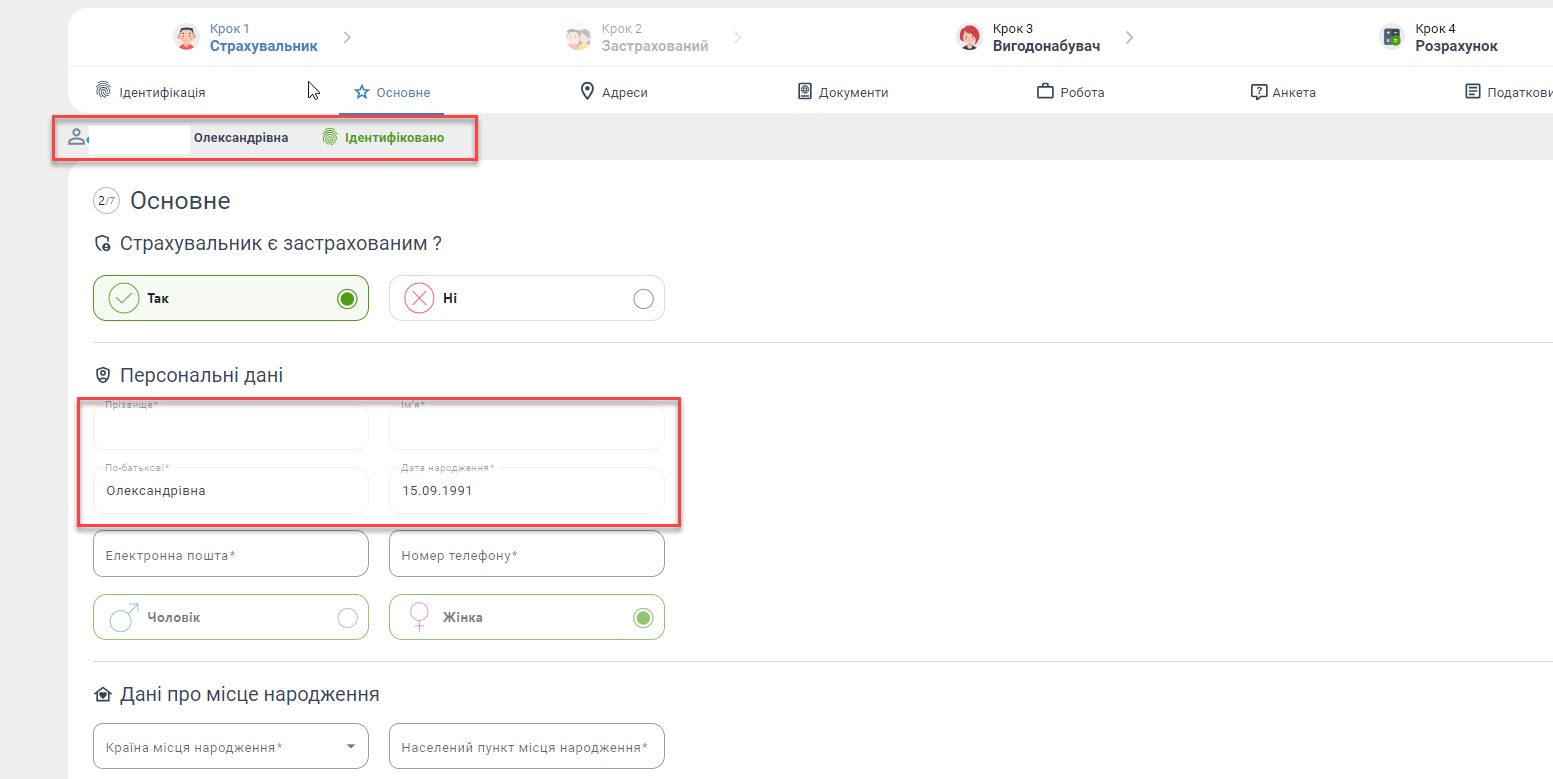
Task: Choose Чоловік as gender
Action: tap(347, 618)
